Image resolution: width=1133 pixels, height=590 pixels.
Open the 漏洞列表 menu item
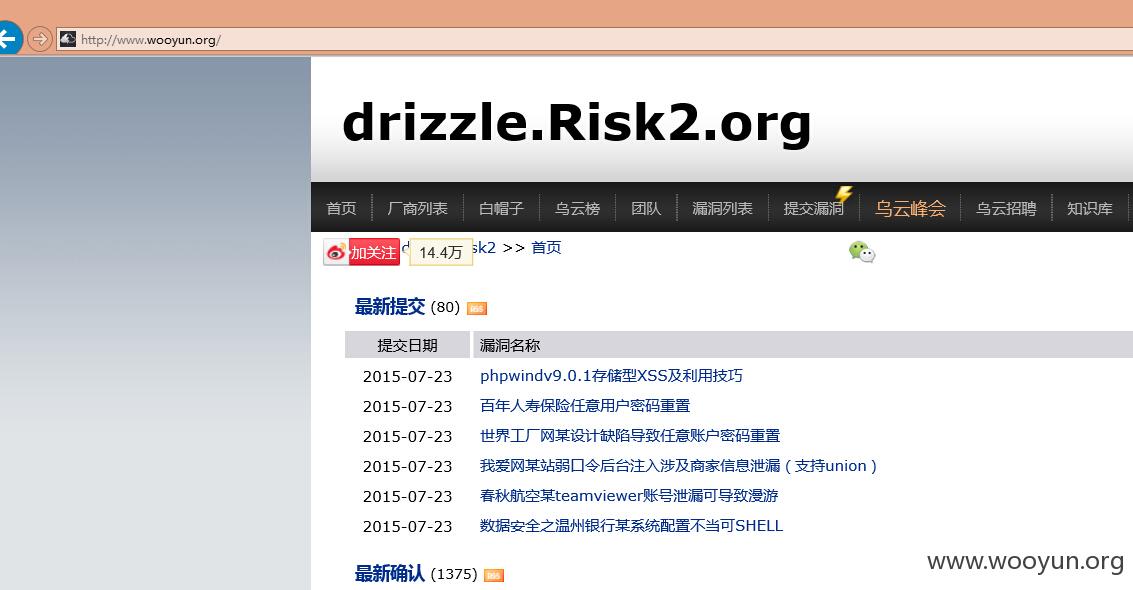coord(723,209)
